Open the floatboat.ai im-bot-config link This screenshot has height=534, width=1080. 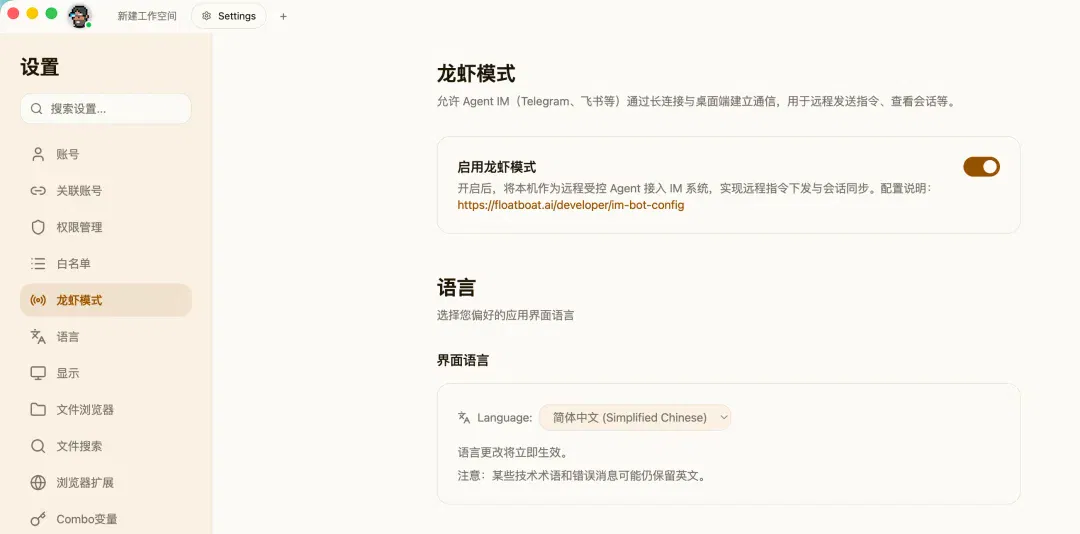click(570, 205)
